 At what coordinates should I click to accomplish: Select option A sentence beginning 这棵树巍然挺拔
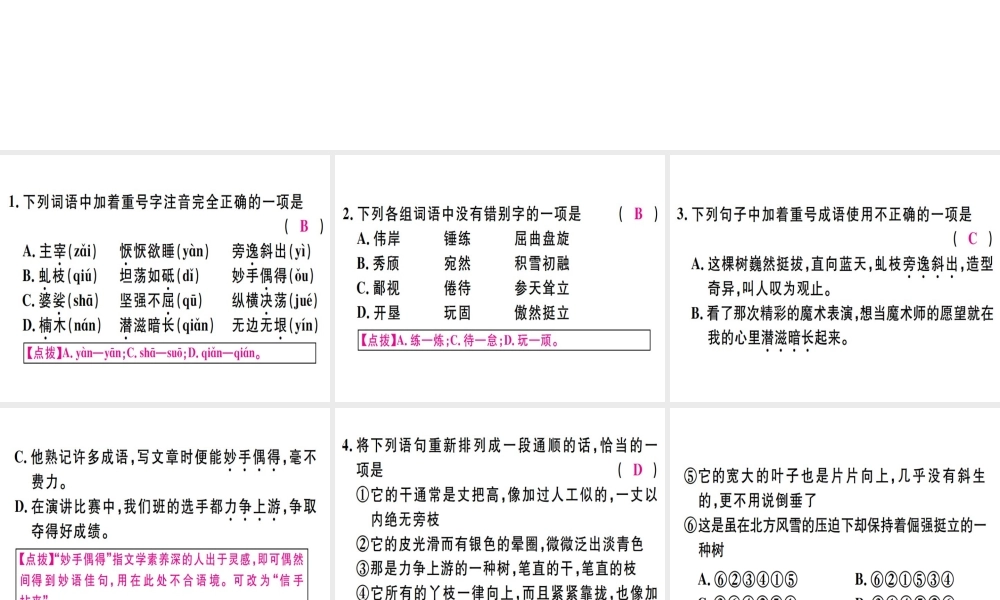(842, 276)
